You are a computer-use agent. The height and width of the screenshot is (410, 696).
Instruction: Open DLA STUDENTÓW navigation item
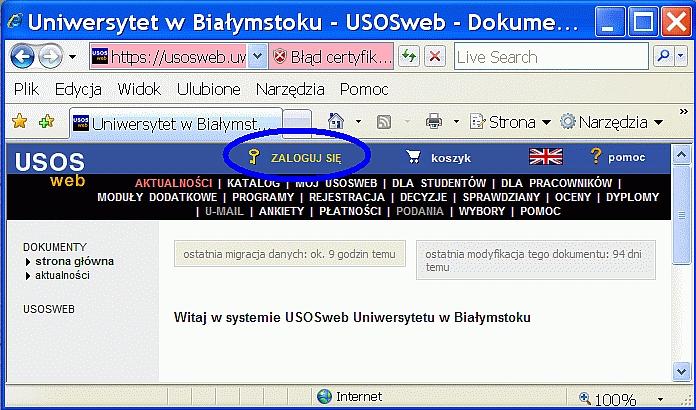439,183
